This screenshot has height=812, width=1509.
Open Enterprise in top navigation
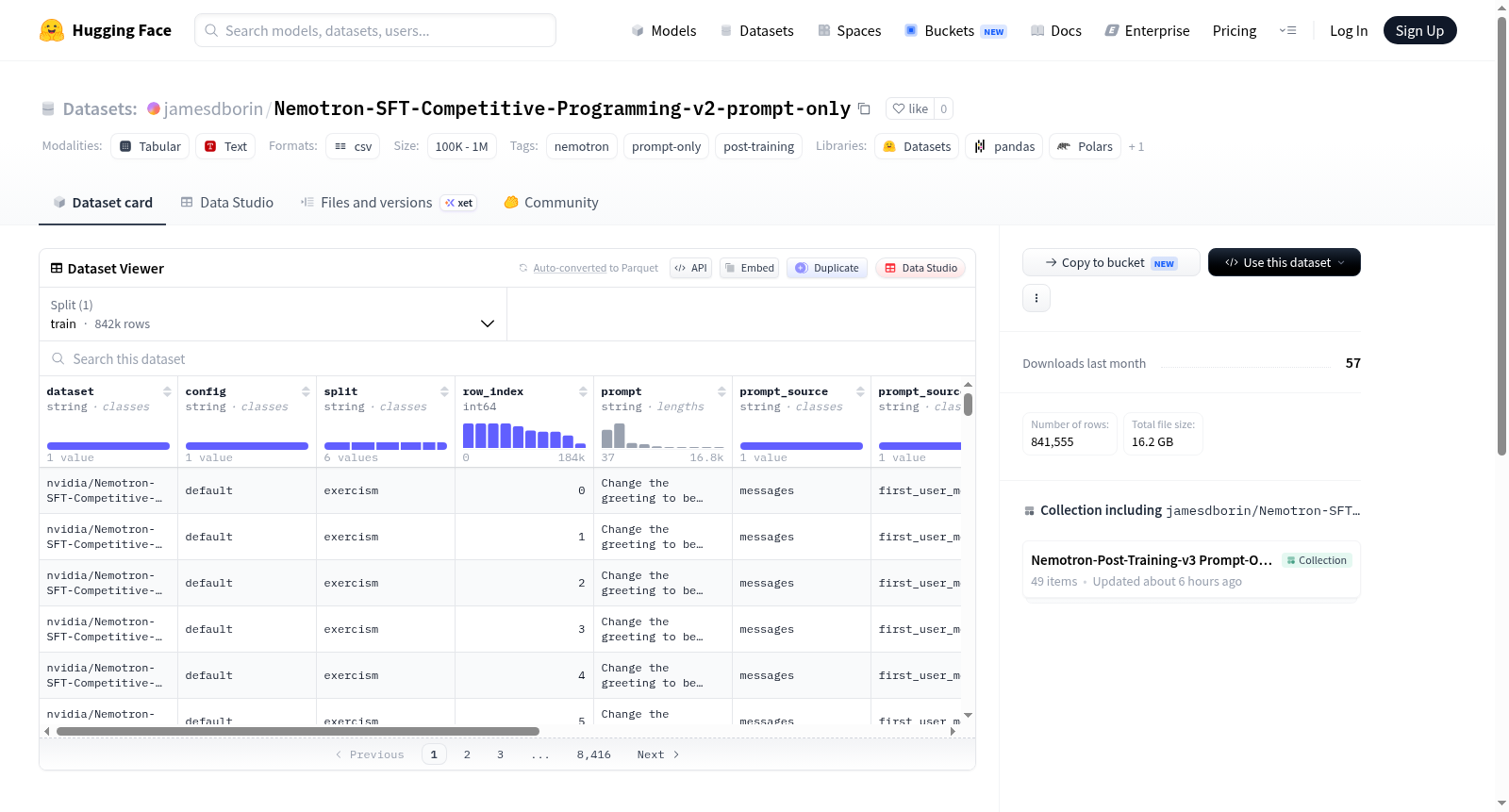click(1147, 30)
